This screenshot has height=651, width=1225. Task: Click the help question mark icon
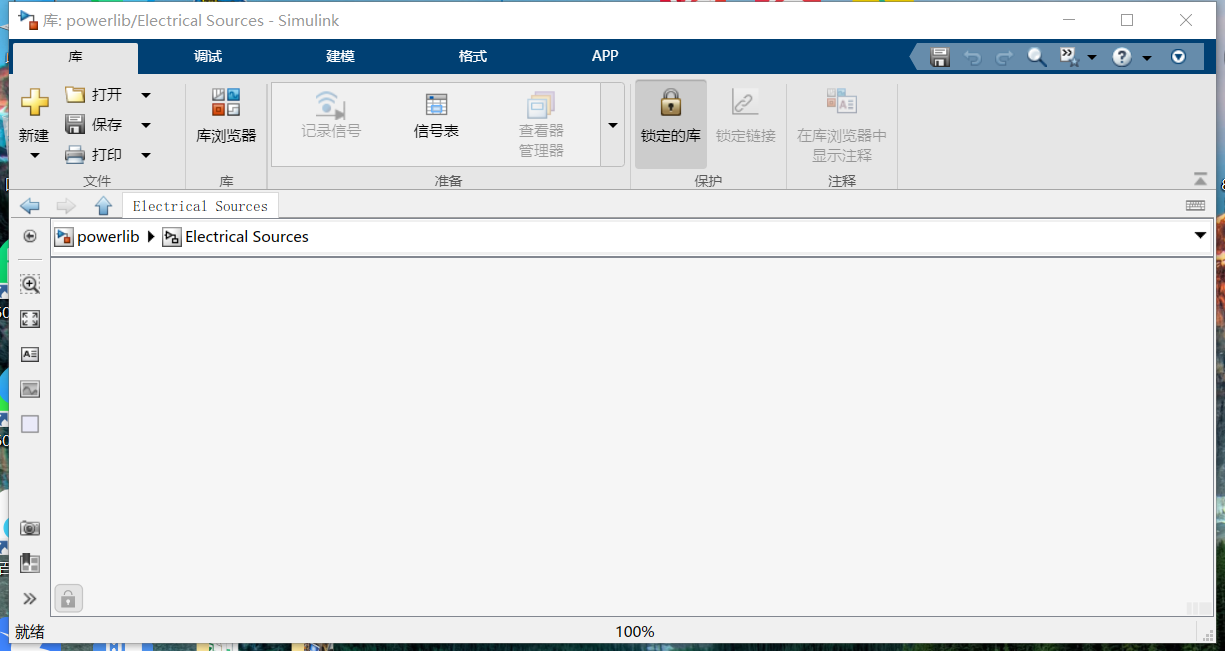pos(1122,57)
